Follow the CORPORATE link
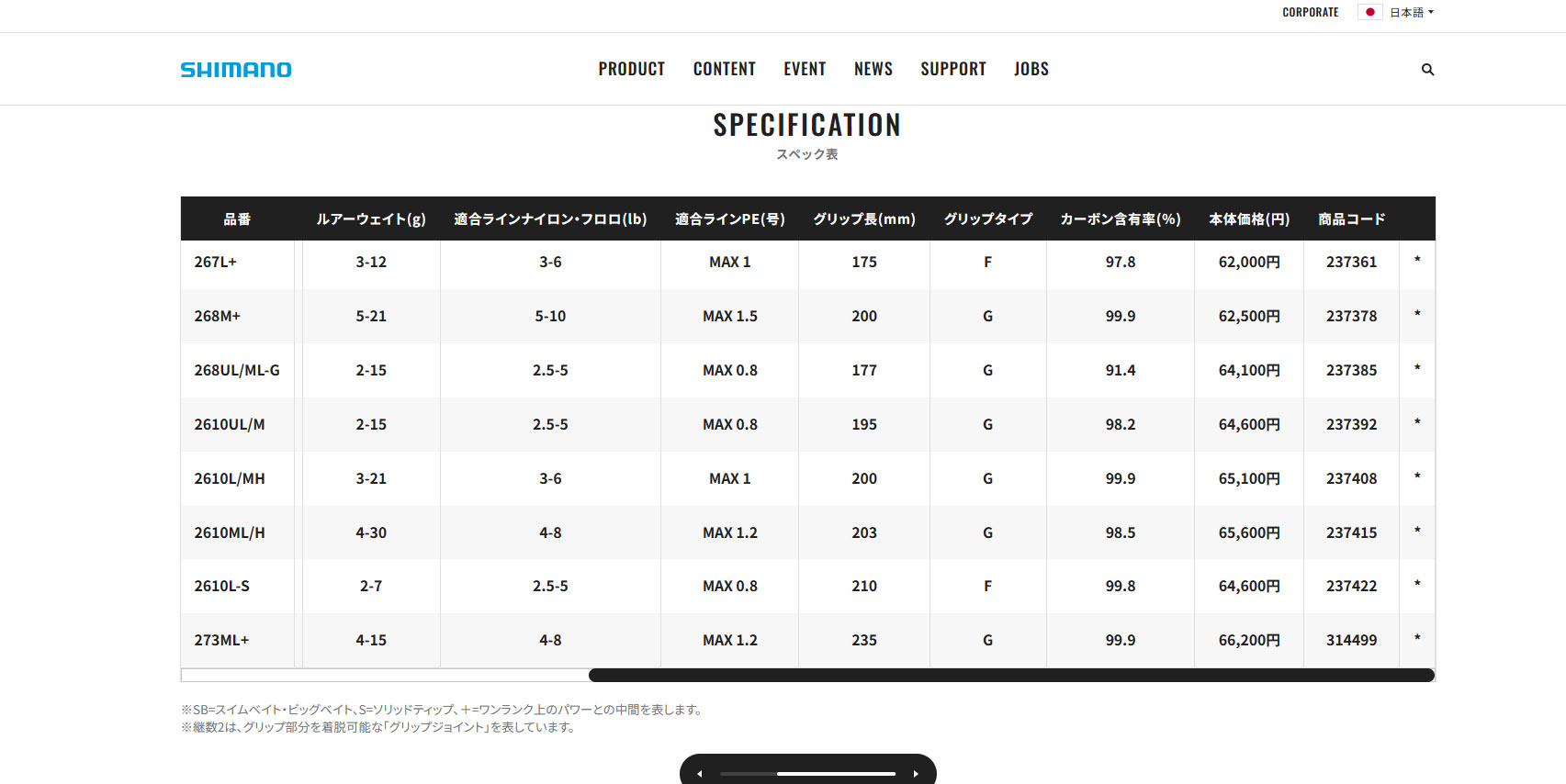The height and width of the screenshot is (784, 1566). coord(1311,12)
